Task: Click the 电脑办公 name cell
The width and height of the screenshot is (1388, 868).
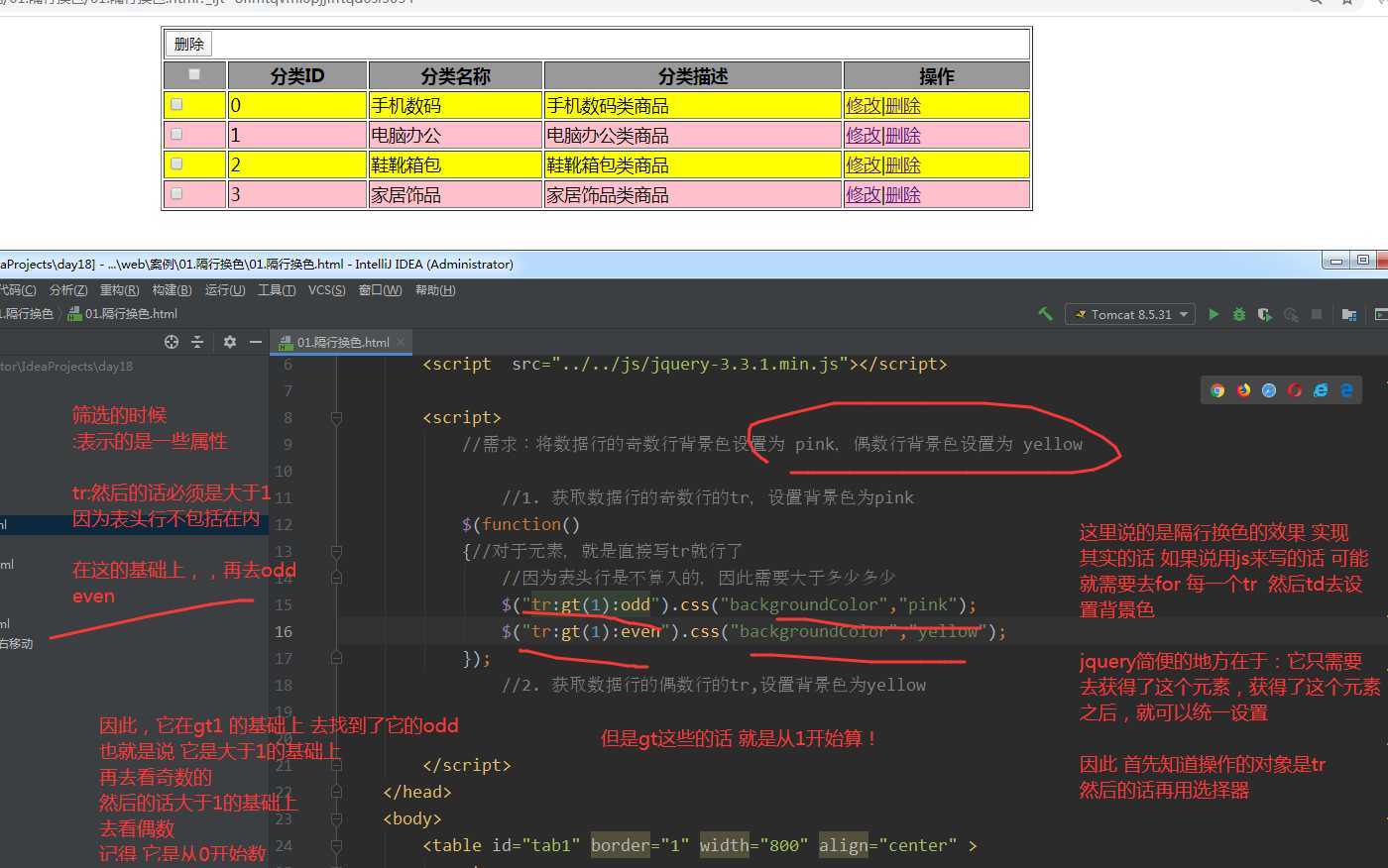Action: tap(455, 135)
